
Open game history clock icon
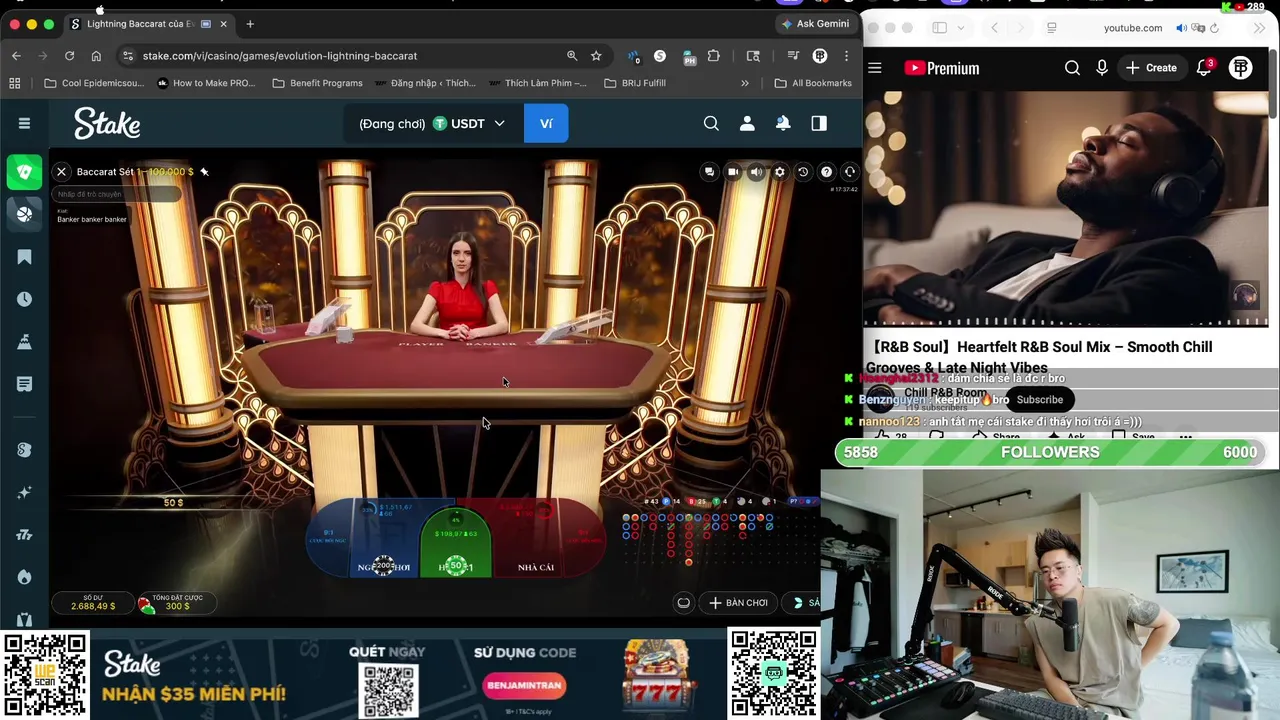(x=803, y=172)
